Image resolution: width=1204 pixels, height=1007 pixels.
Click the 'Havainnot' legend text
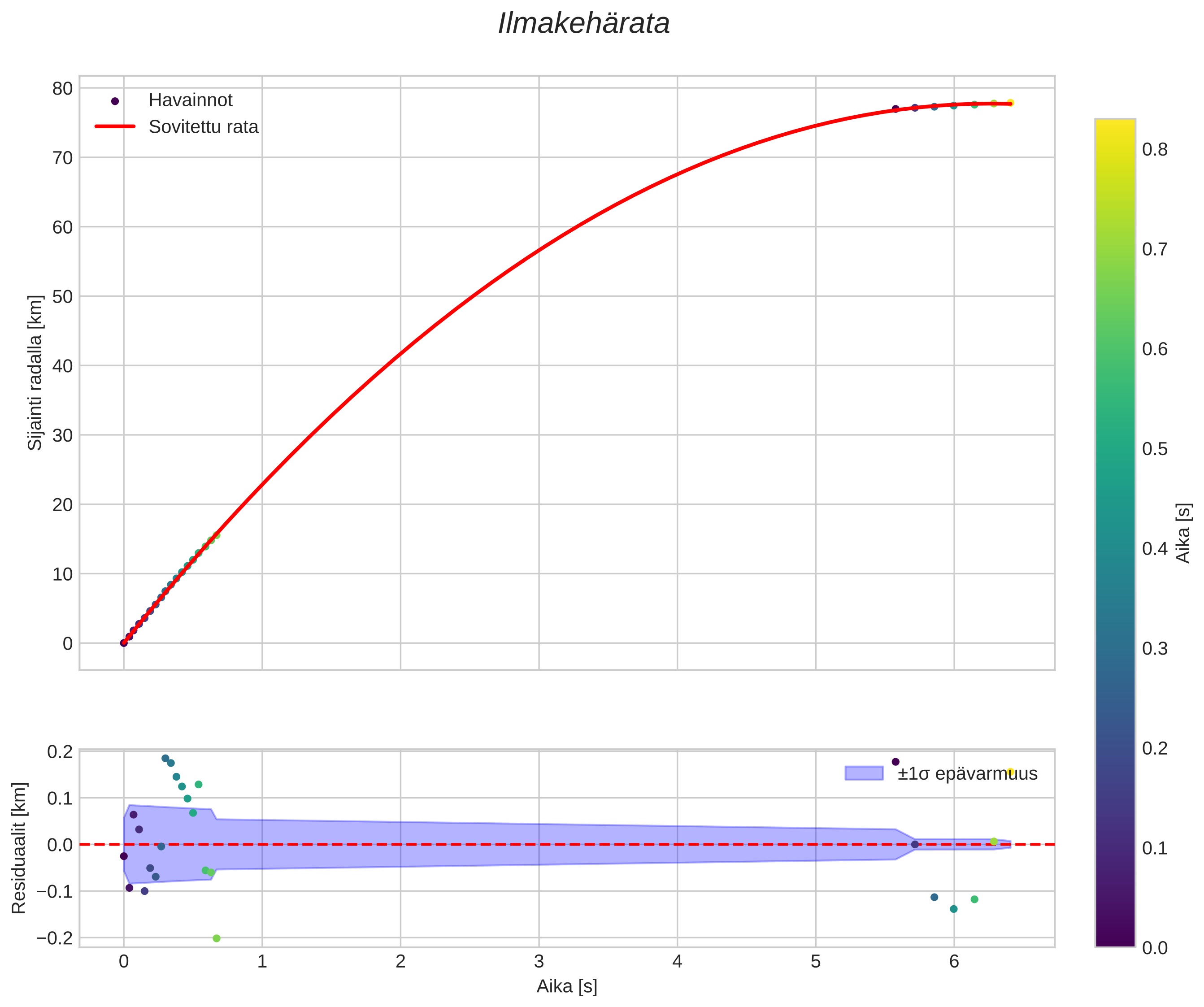190,100
